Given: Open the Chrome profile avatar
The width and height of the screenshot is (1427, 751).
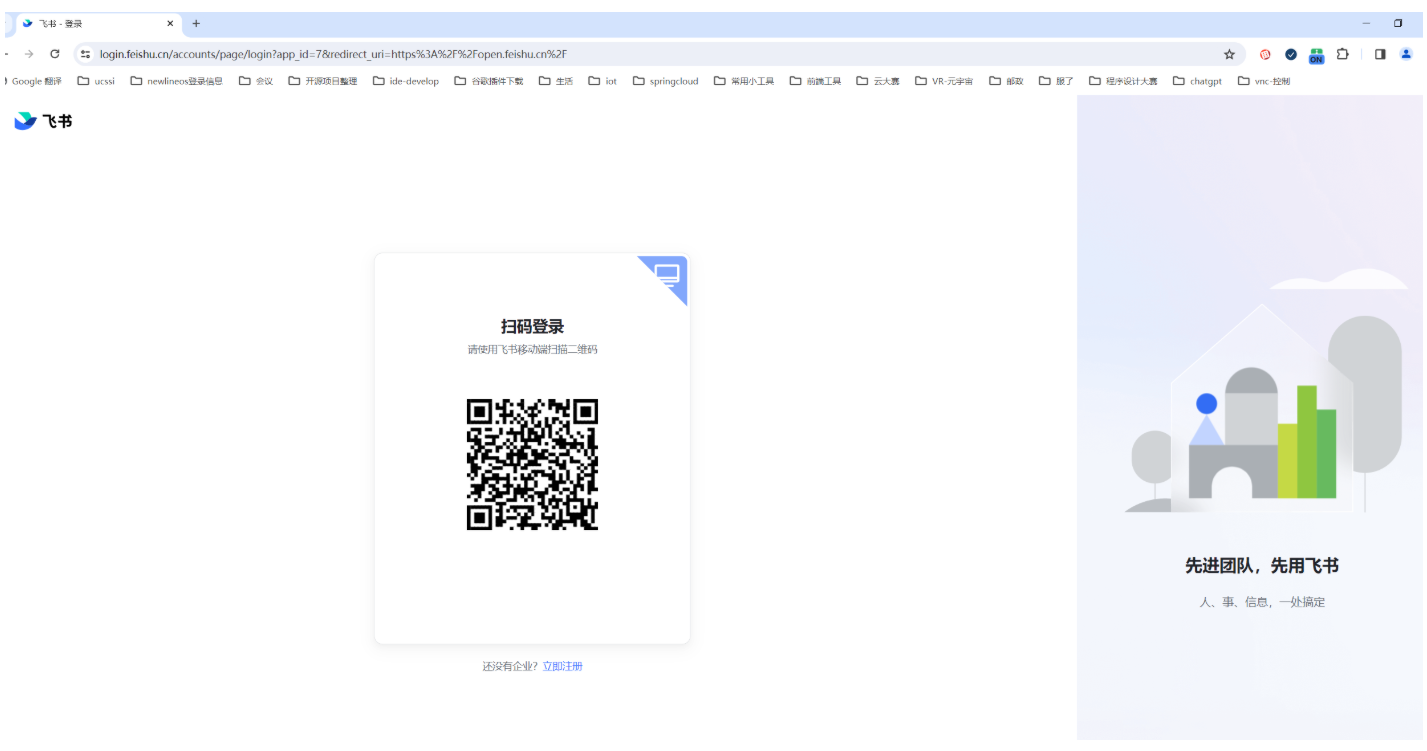Looking at the screenshot, I should pyautogui.click(x=1406, y=54).
